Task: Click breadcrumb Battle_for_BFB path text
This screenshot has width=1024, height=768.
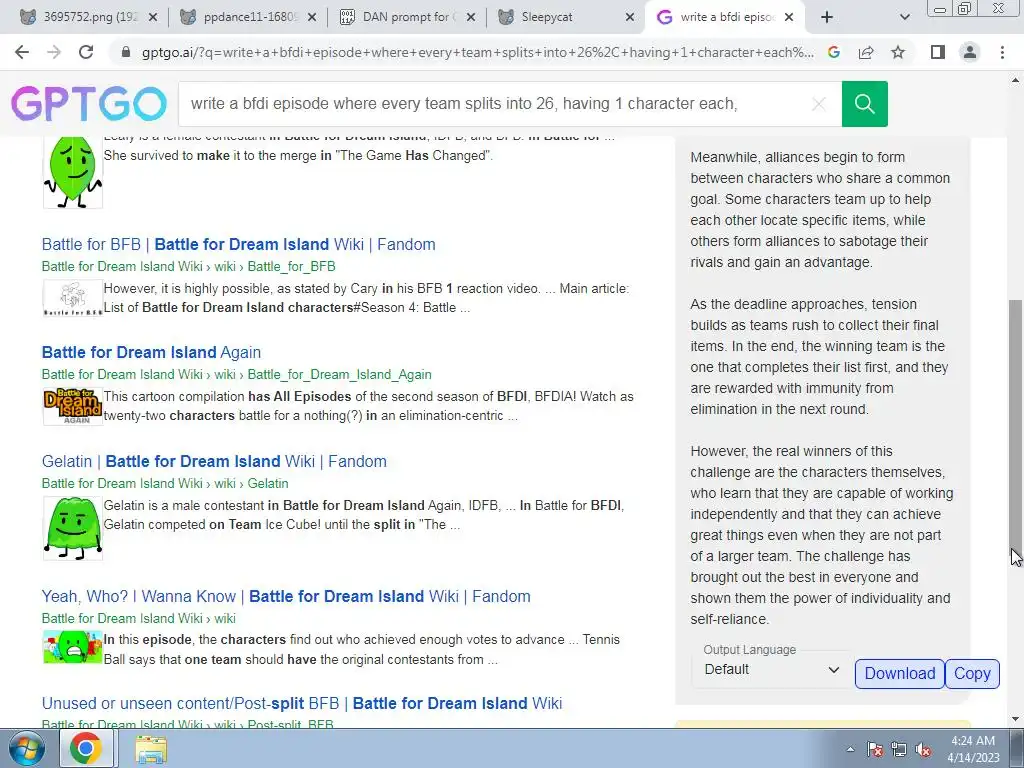Action: tap(291, 266)
